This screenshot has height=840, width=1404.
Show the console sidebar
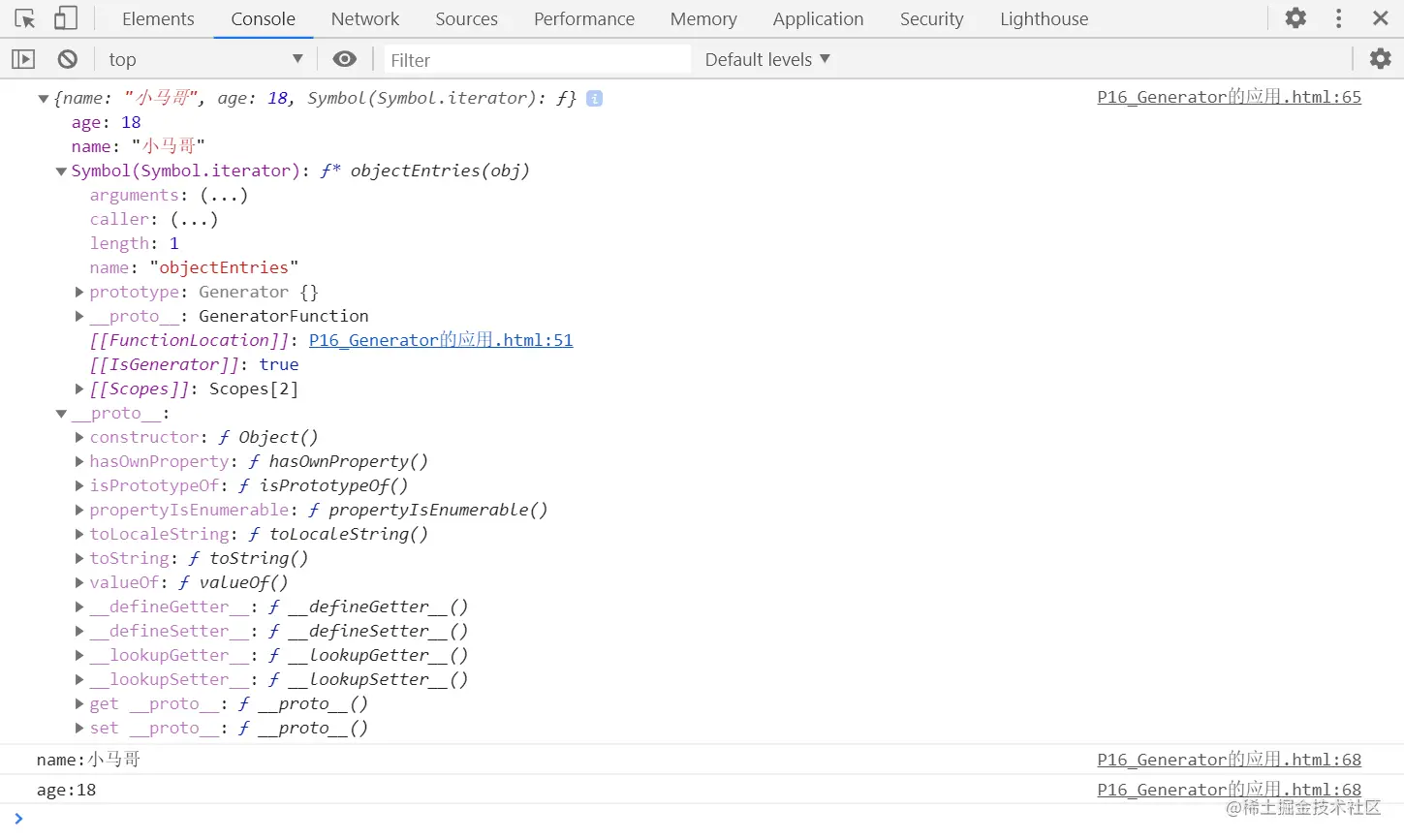pyautogui.click(x=23, y=59)
